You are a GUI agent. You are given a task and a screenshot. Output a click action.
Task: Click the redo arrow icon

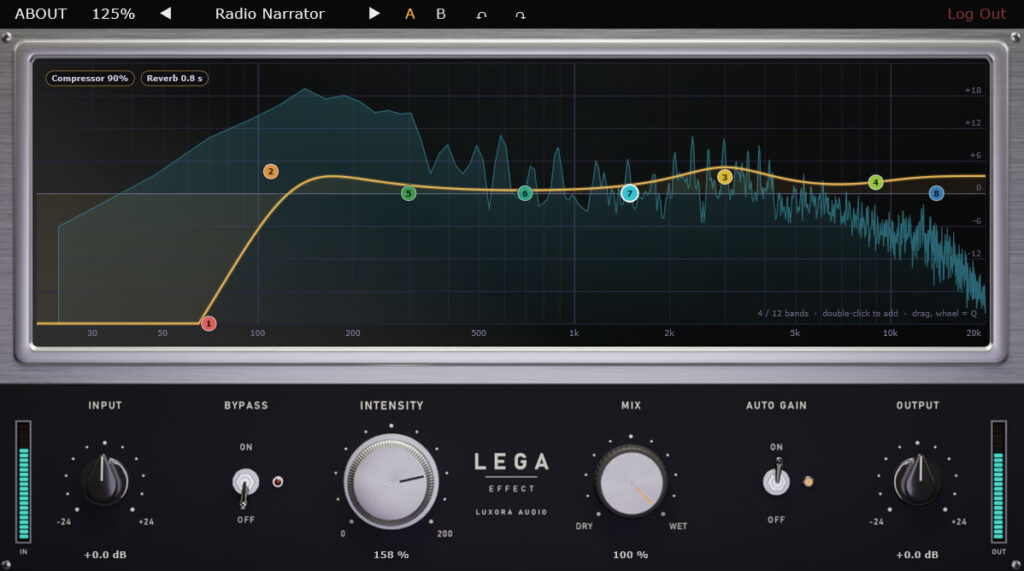pos(520,14)
